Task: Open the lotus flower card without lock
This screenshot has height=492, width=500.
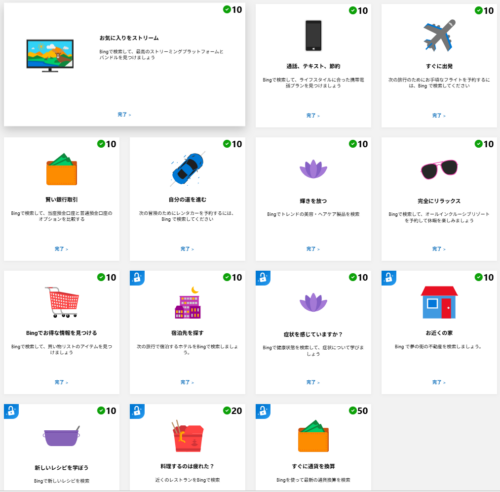Action: point(313,199)
